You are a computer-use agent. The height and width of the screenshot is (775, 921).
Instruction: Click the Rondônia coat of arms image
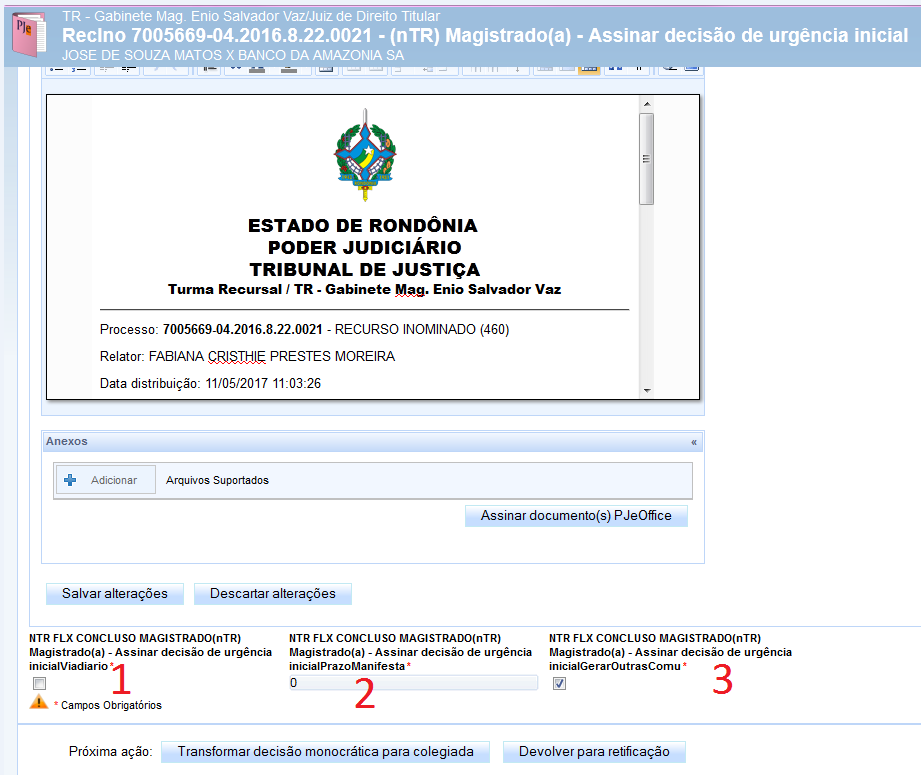pyautogui.click(x=365, y=155)
